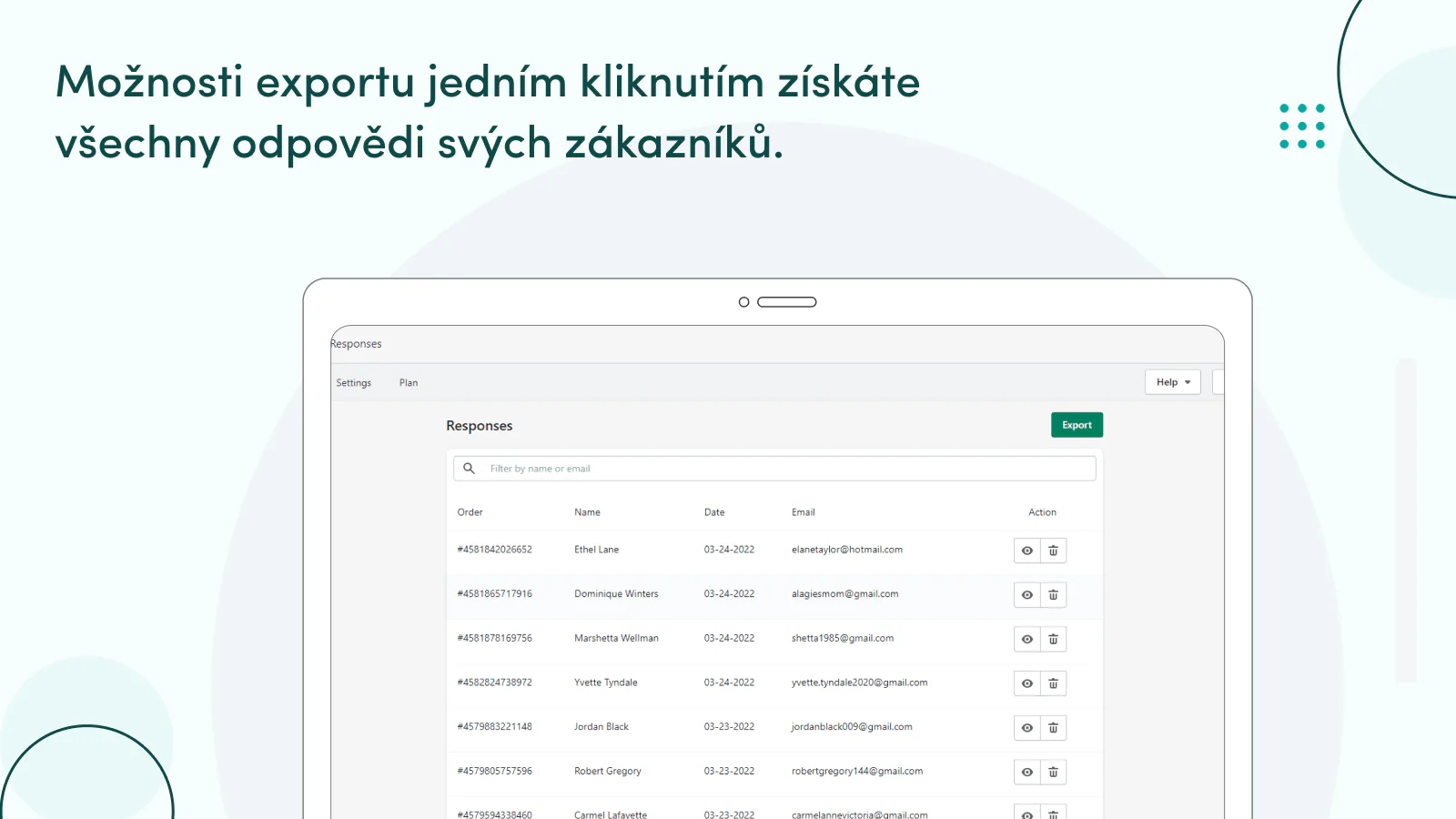Viewport: 1456px width, 819px height.
Task: View response from Dominique Winters
Action: [x=1027, y=595]
